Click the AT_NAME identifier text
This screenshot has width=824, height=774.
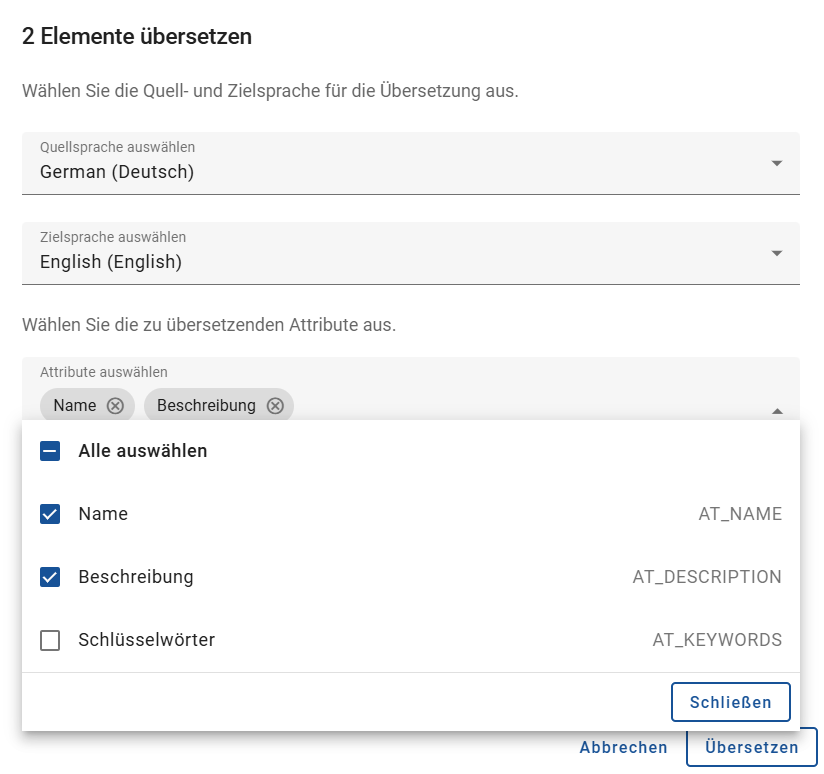pos(740,514)
